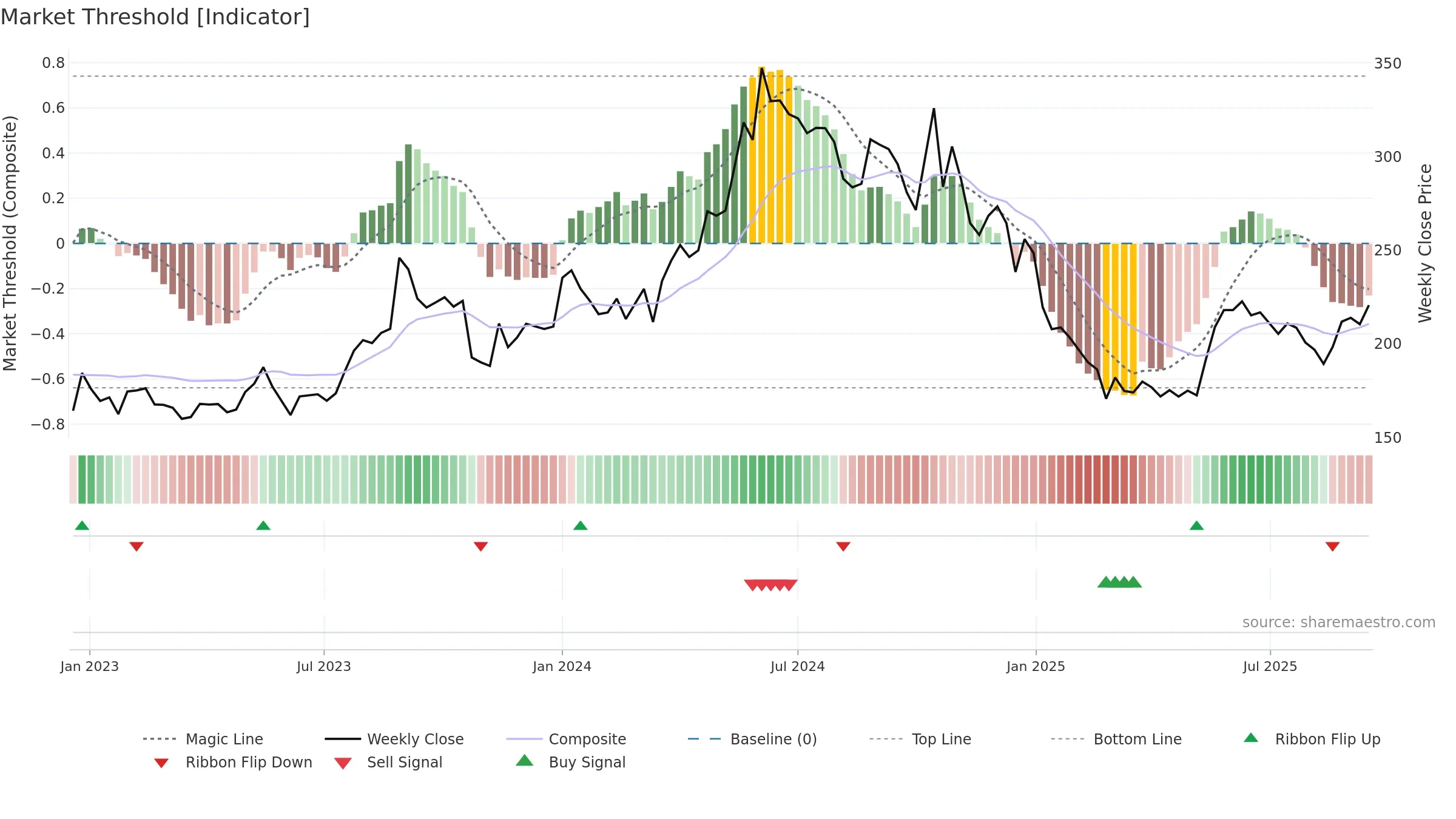This screenshot has width=1456, height=819.
Task: Click the Jan 2024 x-axis label
Action: tap(562, 666)
